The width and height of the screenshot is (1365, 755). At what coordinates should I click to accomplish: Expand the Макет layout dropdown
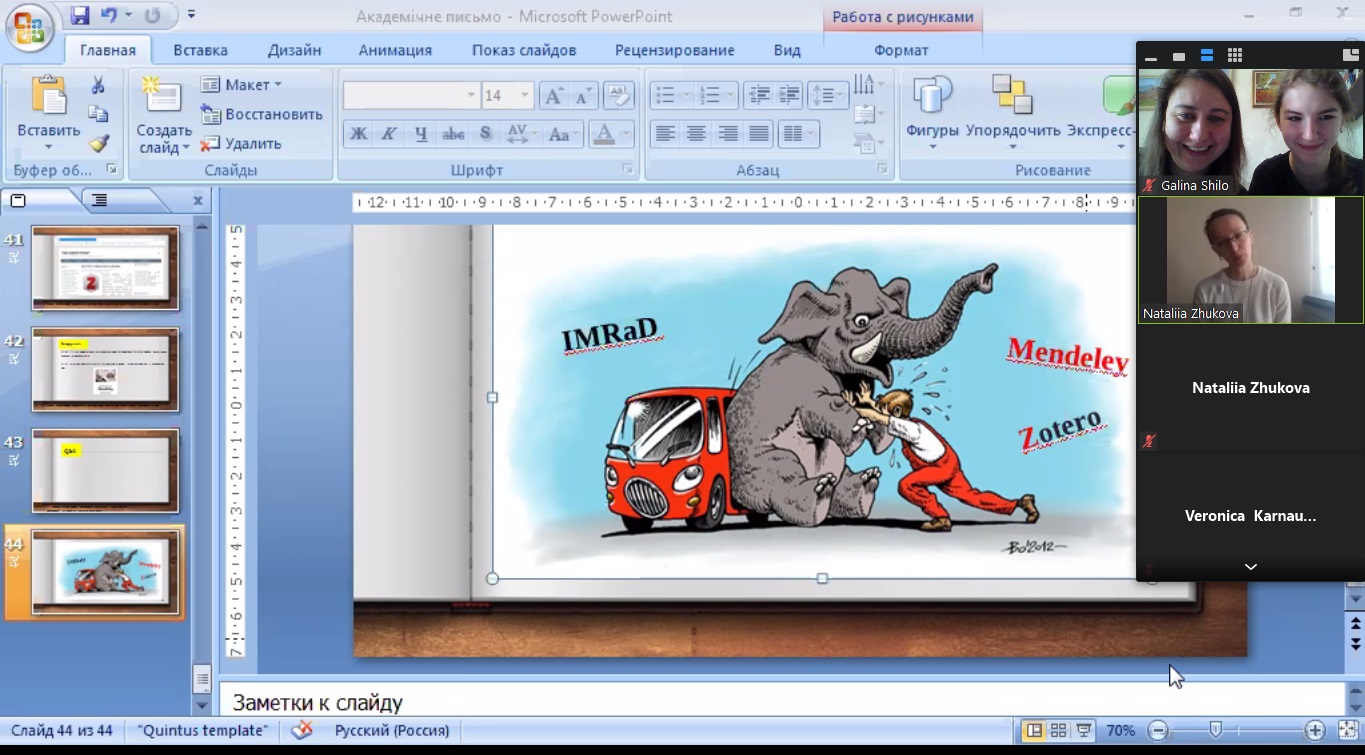tap(277, 85)
